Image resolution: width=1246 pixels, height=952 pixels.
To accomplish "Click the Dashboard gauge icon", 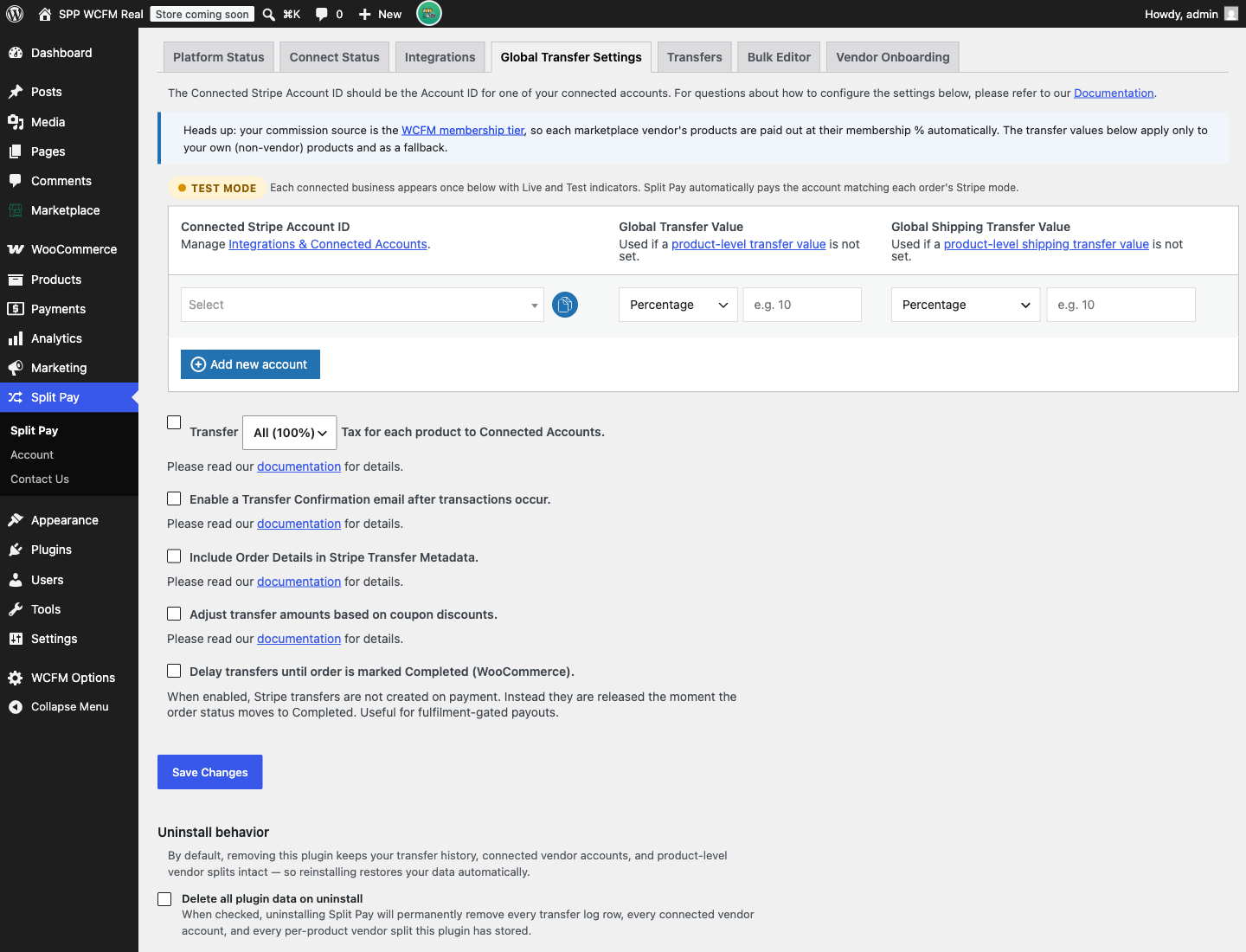I will click(x=16, y=53).
